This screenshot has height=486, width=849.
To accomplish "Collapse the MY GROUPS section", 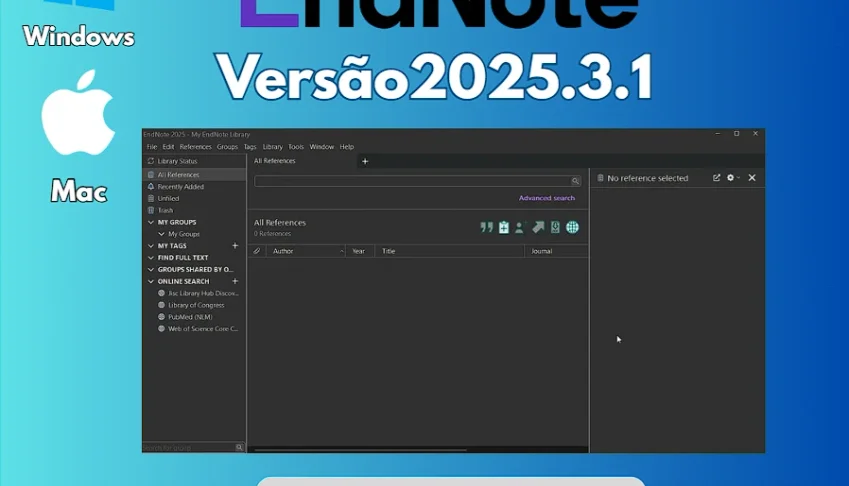I will (x=151, y=222).
